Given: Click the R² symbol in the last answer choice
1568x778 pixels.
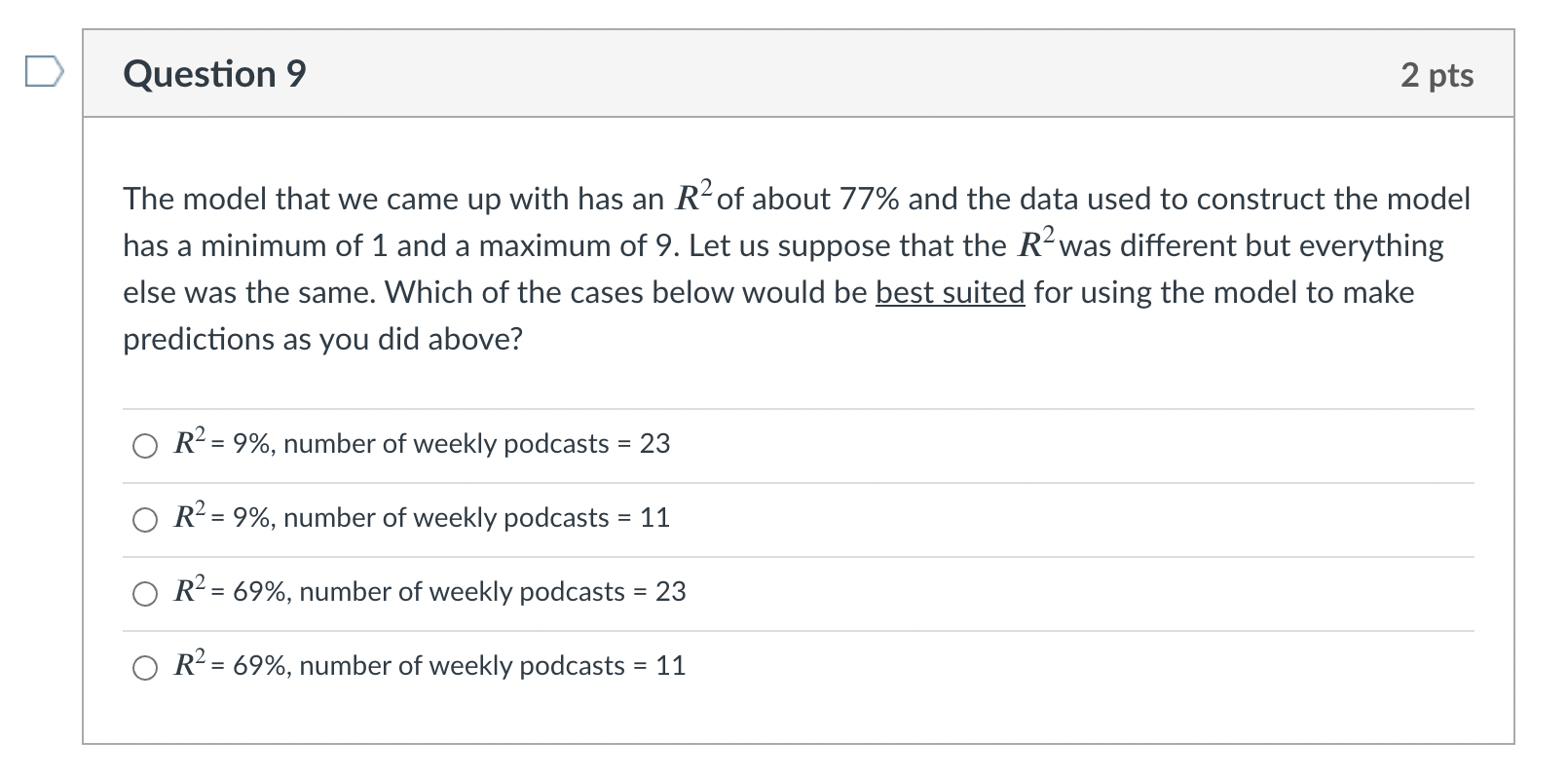Looking at the screenshot, I should (x=190, y=663).
